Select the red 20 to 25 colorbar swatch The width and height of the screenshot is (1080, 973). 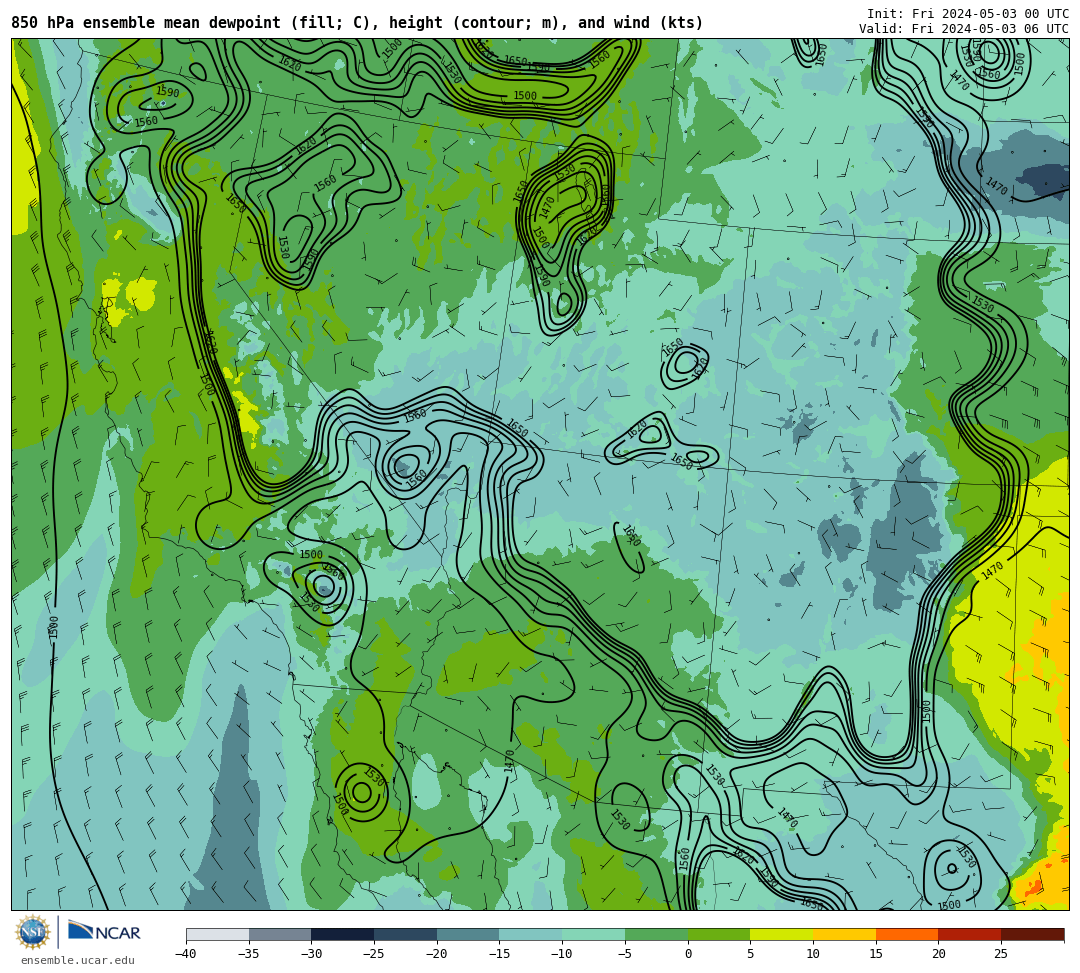(970, 934)
